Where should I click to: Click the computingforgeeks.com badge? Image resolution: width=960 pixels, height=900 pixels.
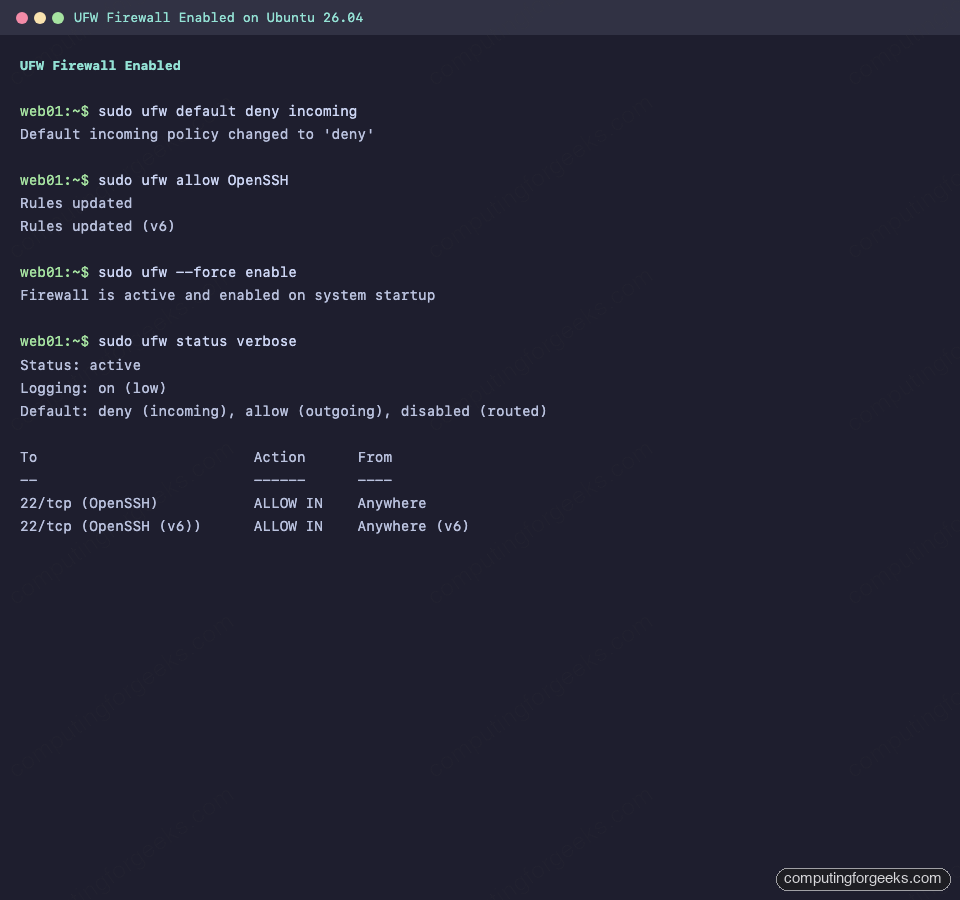click(x=862, y=879)
